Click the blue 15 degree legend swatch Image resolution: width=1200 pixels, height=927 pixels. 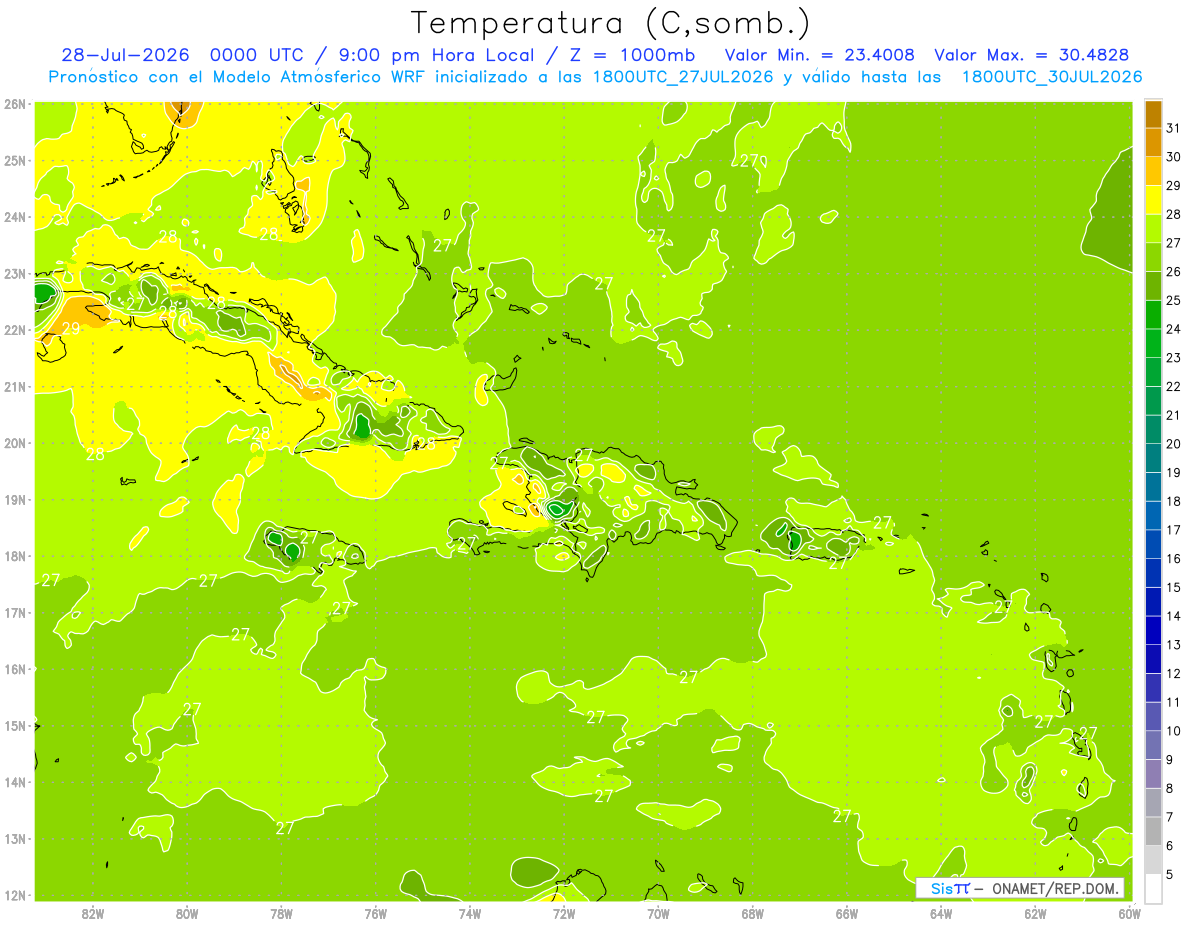tap(1153, 601)
